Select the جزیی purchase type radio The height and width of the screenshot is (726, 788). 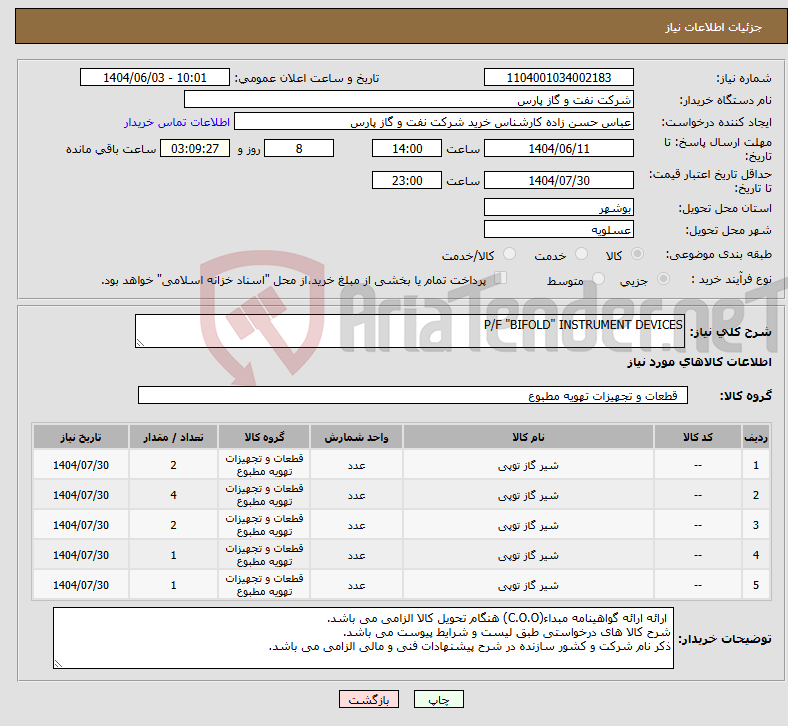pyautogui.click(x=663, y=278)
